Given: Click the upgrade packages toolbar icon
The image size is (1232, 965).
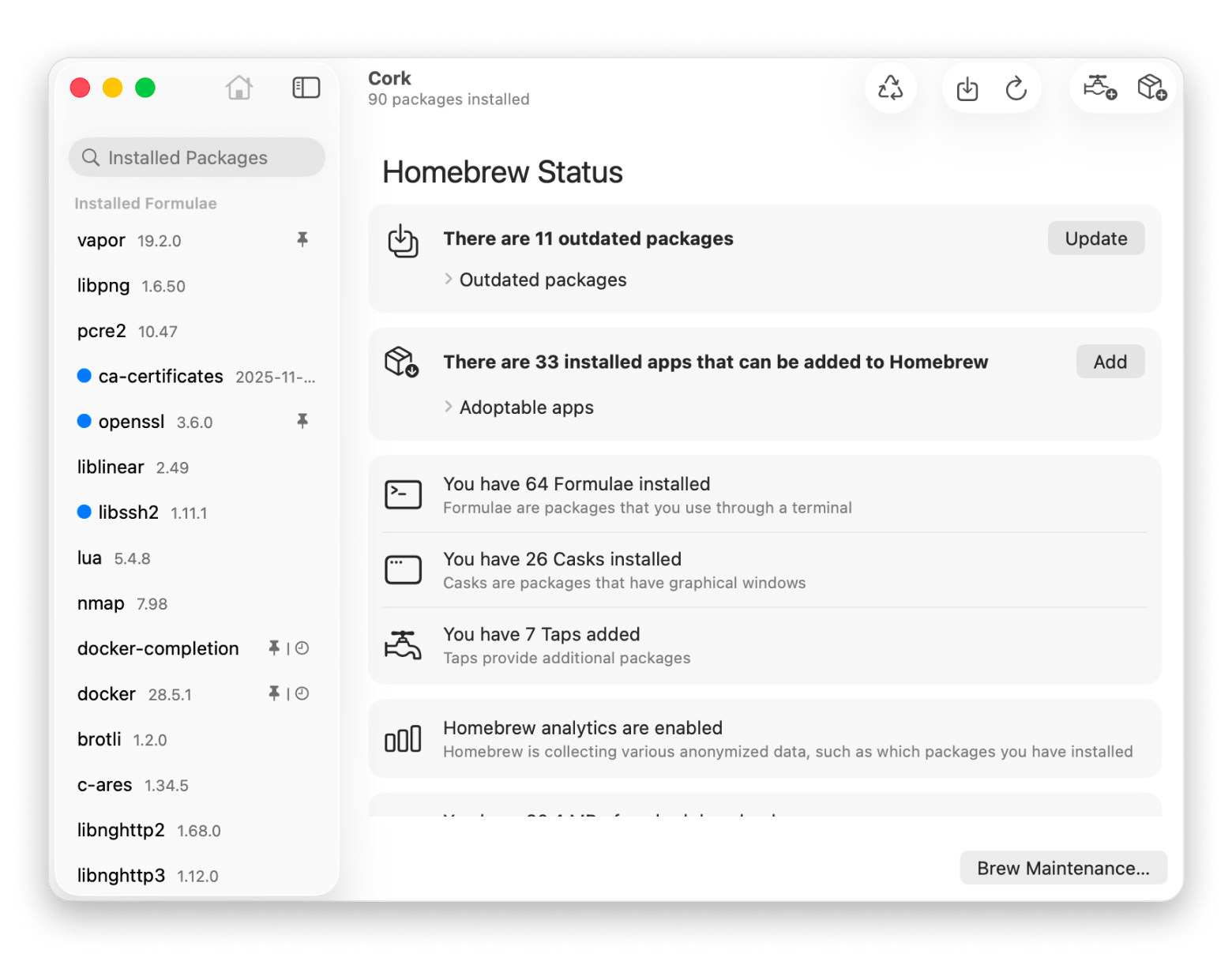Looking at the screenshot, I should (x=967, y=88).
